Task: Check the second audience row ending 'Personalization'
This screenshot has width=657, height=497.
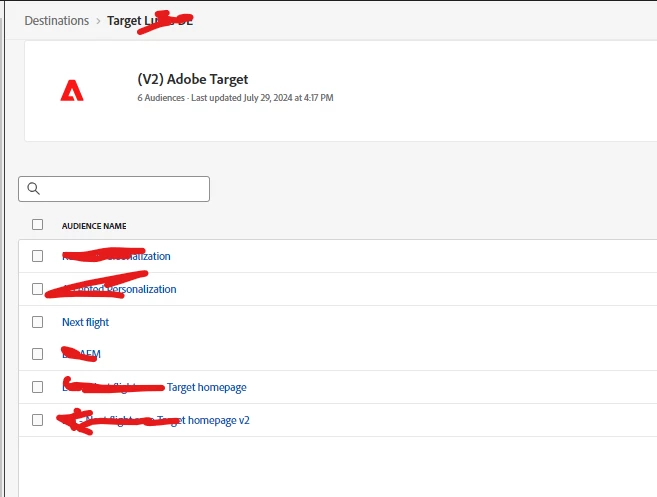Action: (x=37, y=289)
